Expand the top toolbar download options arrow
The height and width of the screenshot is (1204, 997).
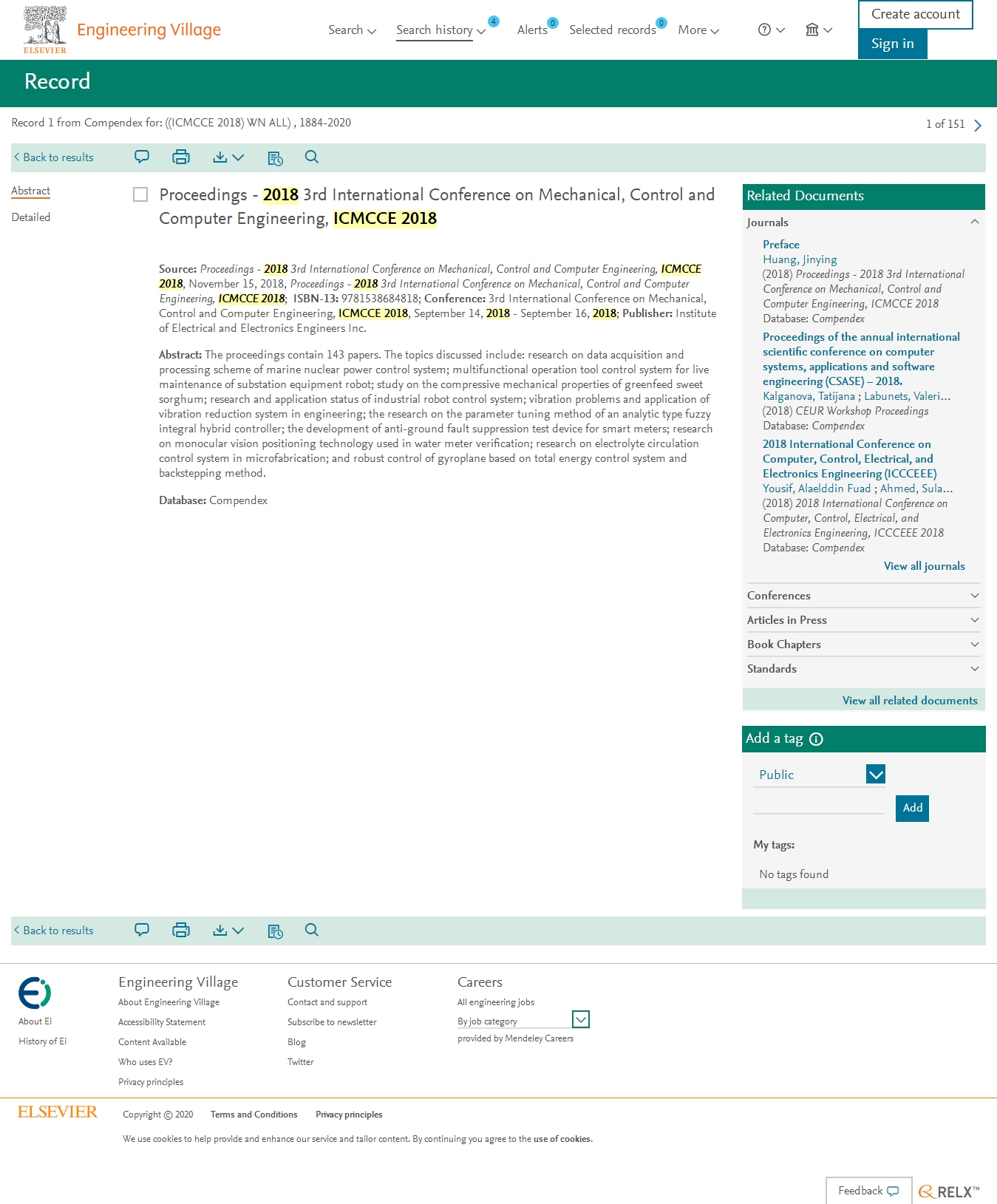[238, 157]
